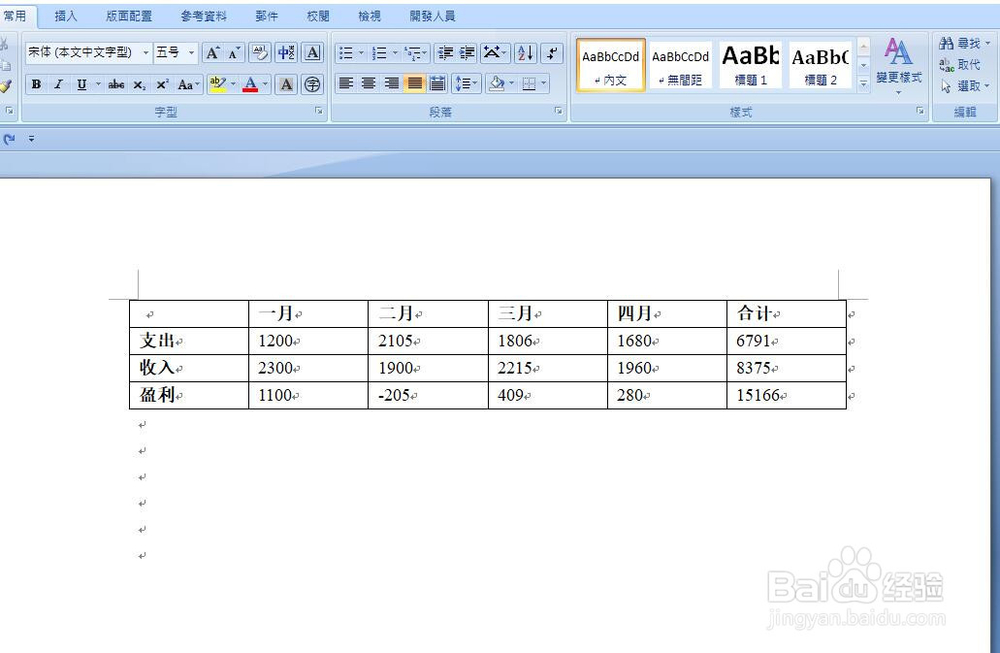
Task: Highlight text in yellow
Action: 217,84
